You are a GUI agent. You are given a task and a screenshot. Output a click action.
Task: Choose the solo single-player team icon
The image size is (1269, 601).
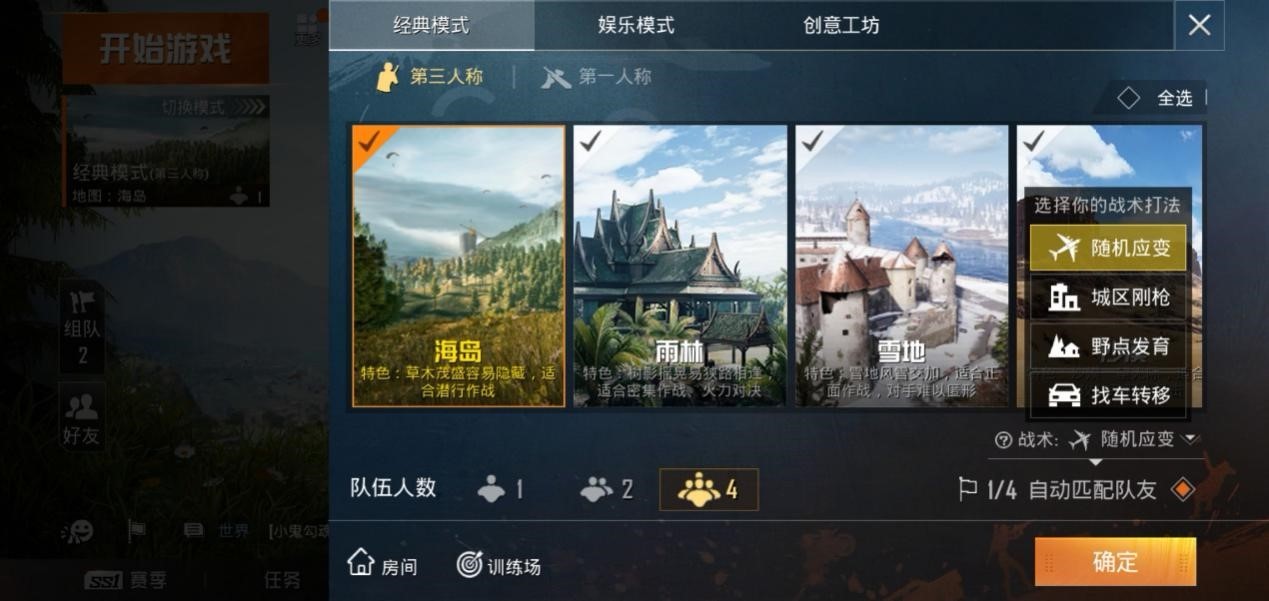[x=491, y=489]
